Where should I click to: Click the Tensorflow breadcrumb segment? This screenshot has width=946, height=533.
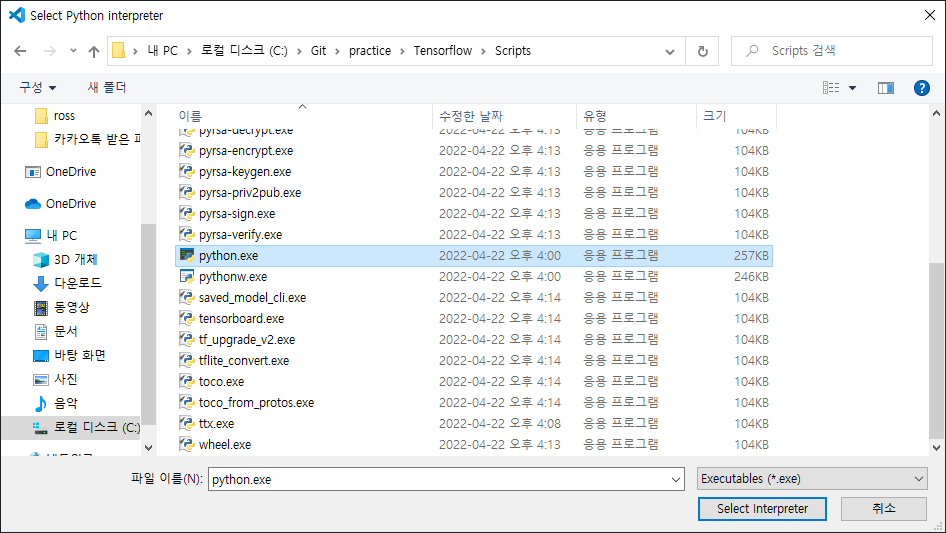[x=443, y=51]
